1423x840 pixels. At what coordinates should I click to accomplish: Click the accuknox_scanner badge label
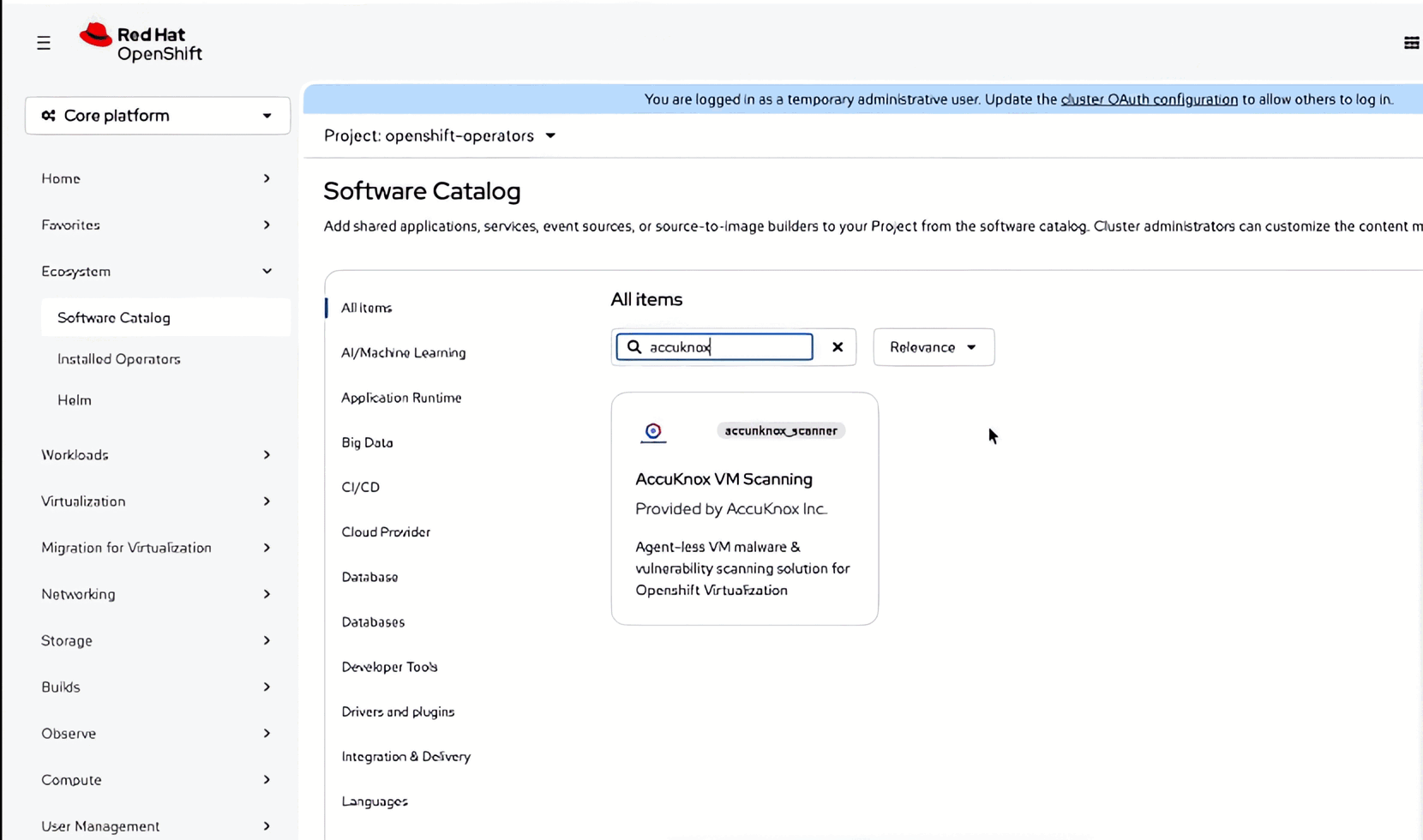(781, 430)
